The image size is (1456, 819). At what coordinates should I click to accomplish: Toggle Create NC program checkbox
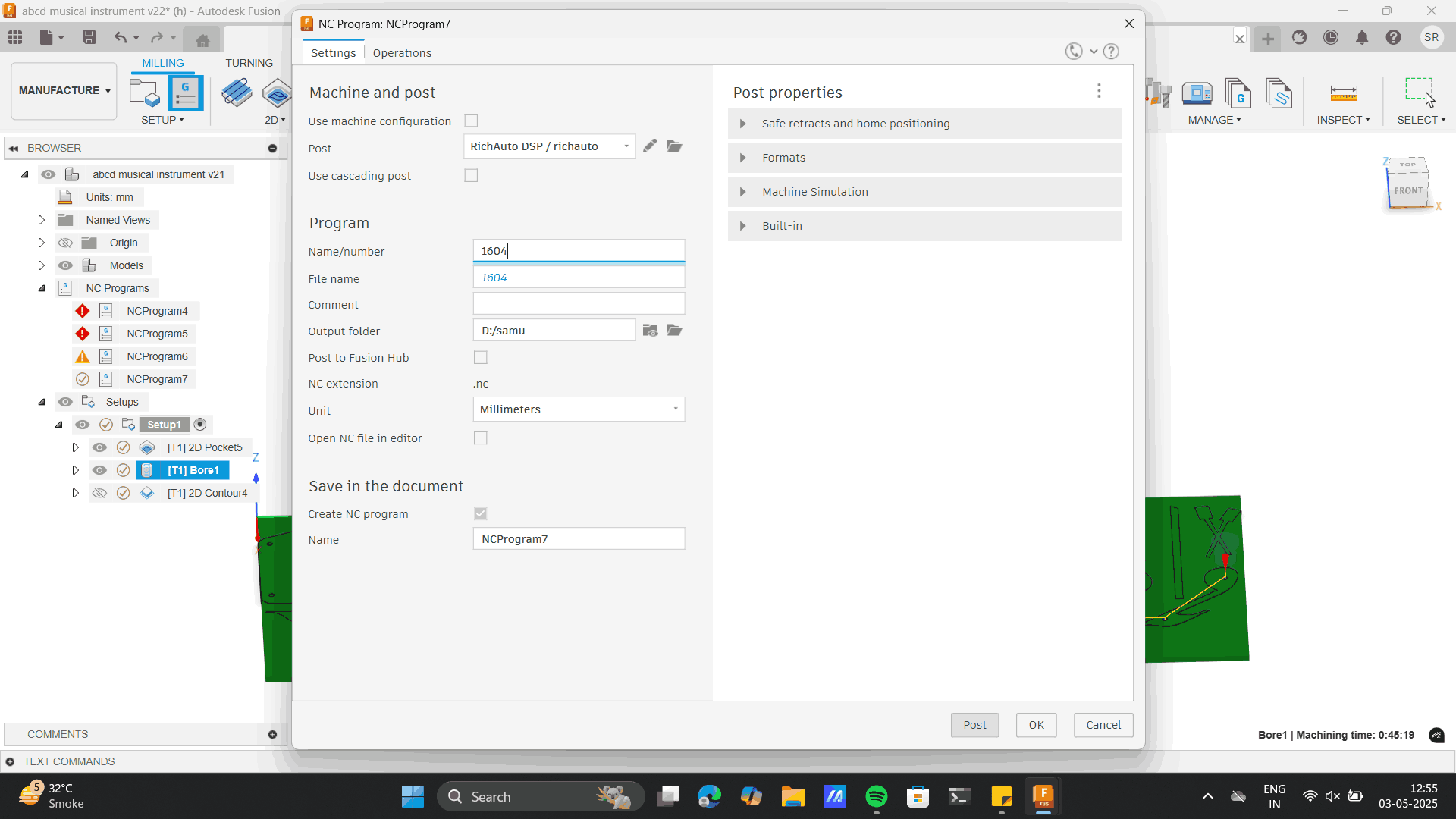coord(480,513)
